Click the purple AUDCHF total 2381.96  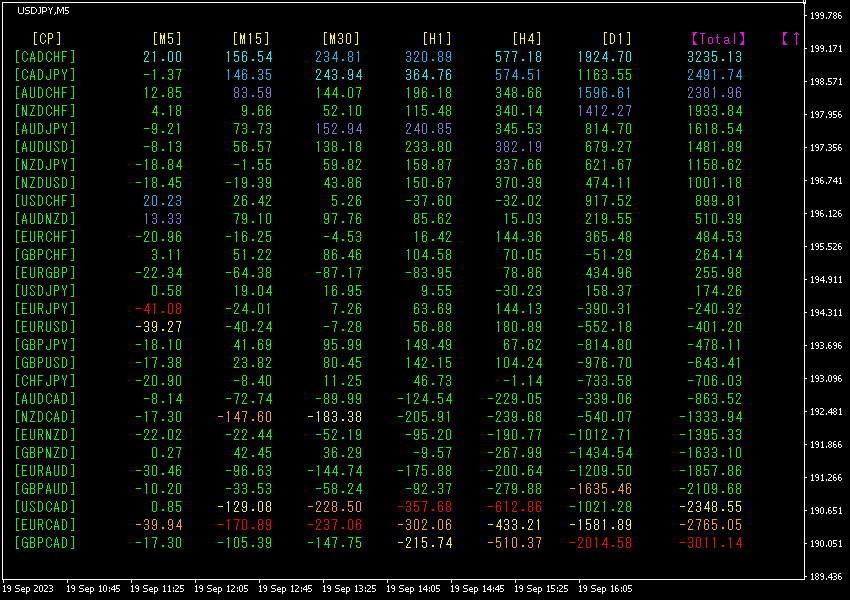[x=714, y=93]
